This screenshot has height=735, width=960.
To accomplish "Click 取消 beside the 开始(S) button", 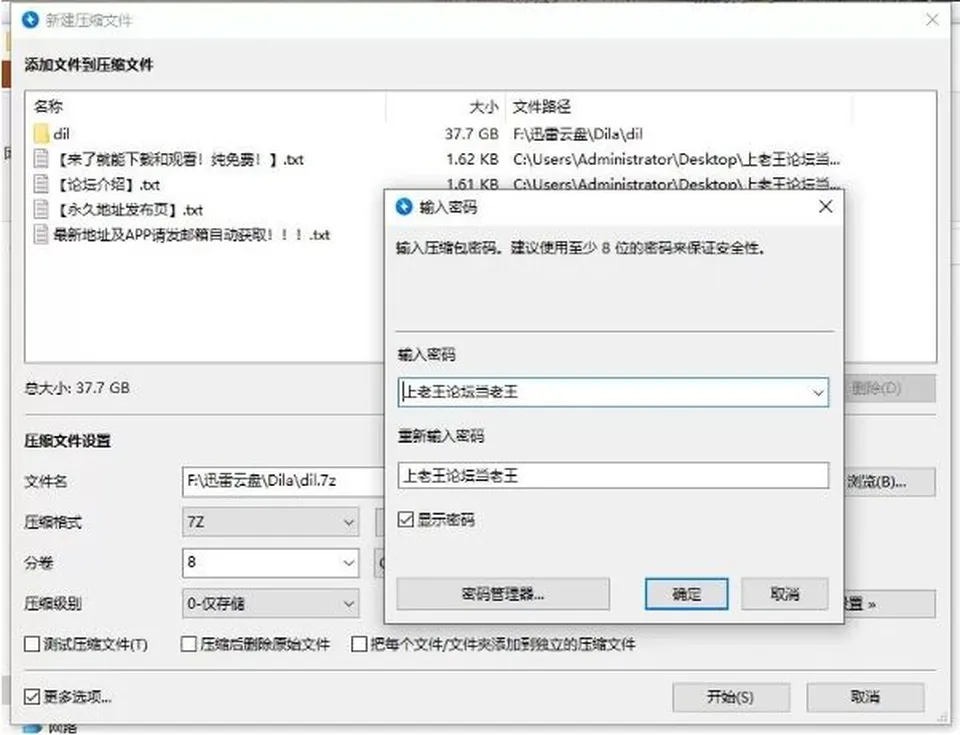I will [865, 697].
